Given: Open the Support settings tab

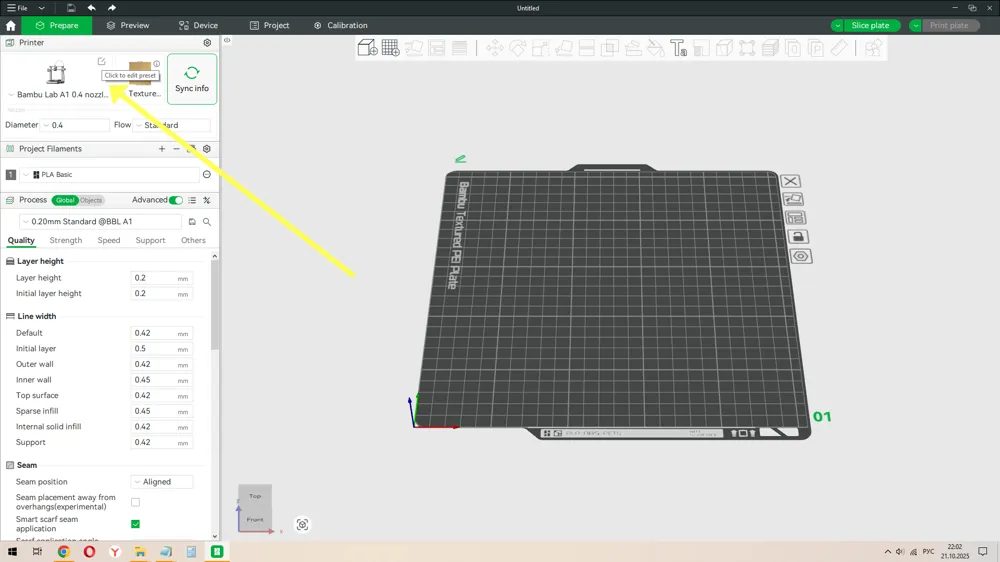Looking at the screenshot, I should (x=150, y=240).
